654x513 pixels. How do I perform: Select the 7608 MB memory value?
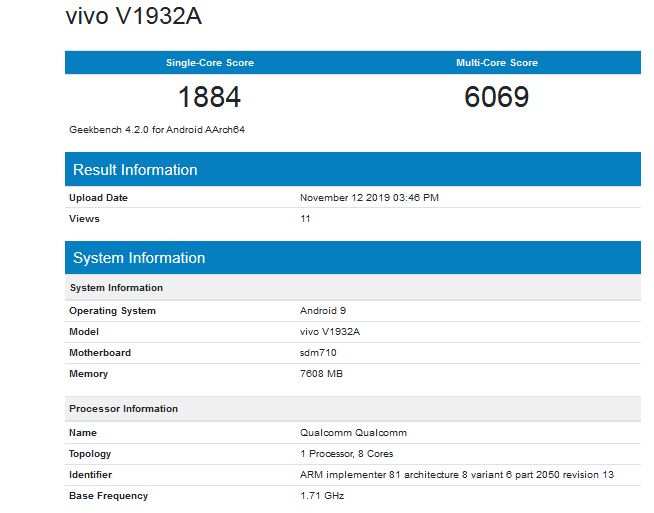coord(321,374)
